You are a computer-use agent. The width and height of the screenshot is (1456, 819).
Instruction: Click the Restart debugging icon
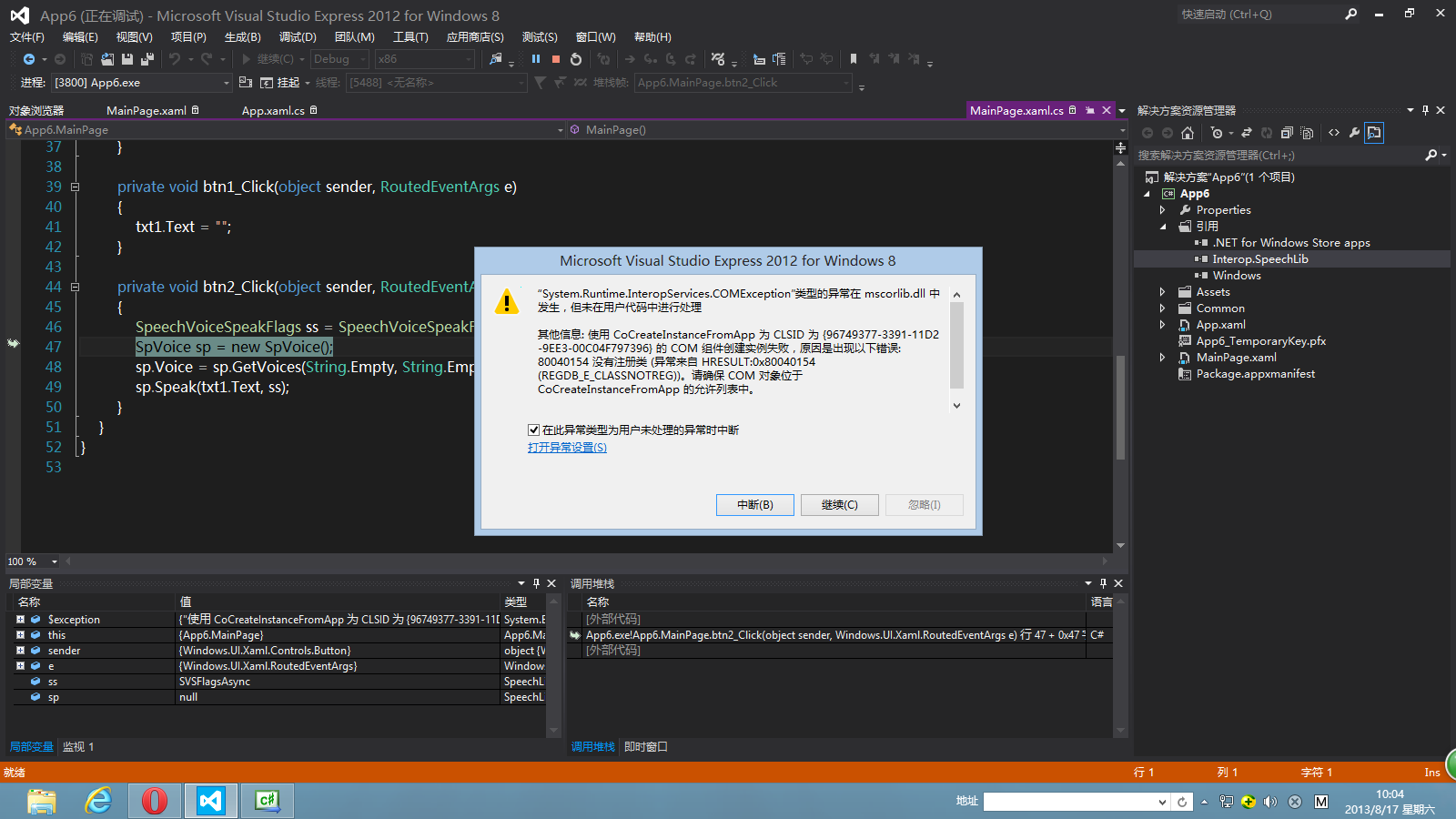pos(576,59)
